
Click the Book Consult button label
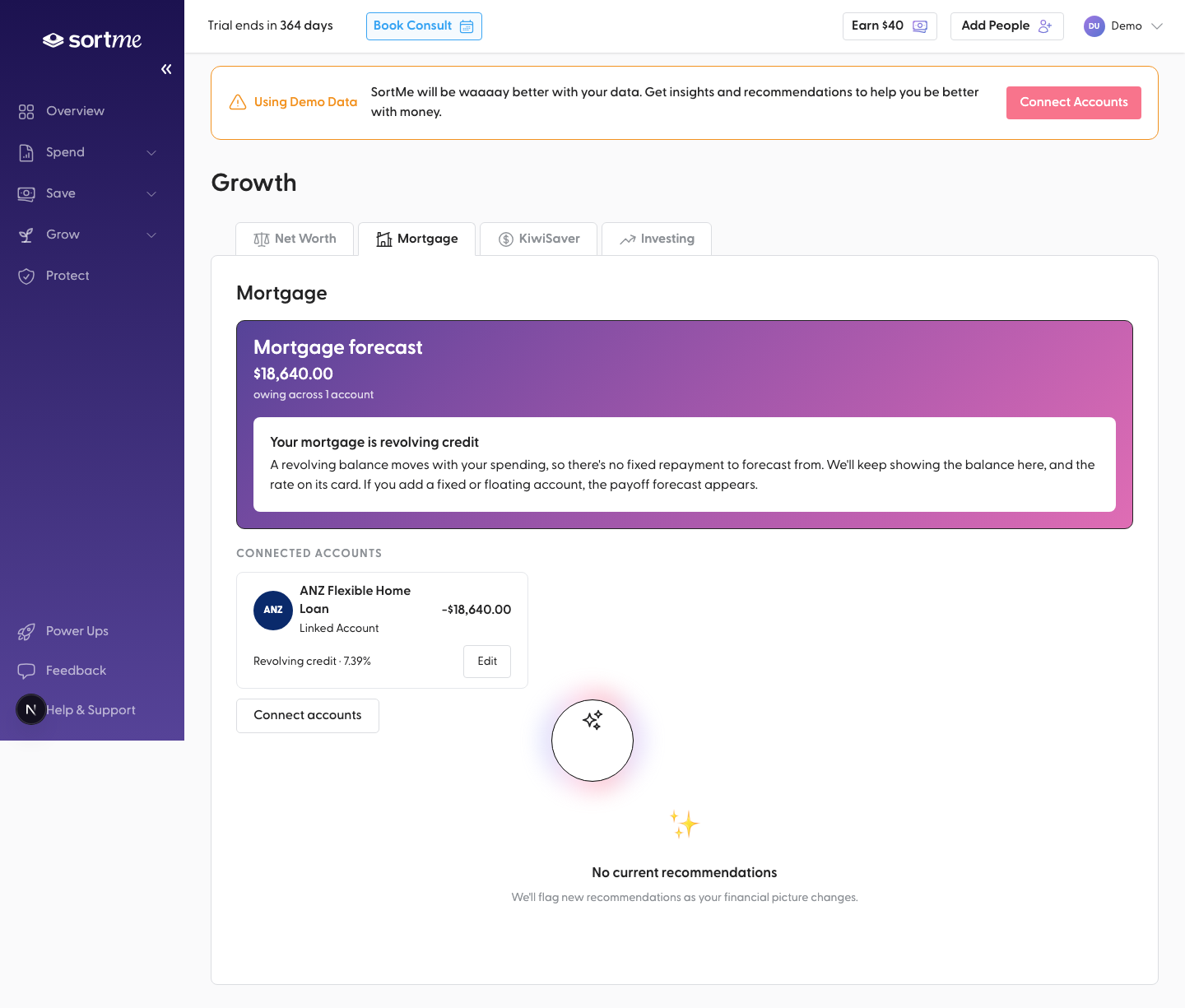[x=412, y=26]
